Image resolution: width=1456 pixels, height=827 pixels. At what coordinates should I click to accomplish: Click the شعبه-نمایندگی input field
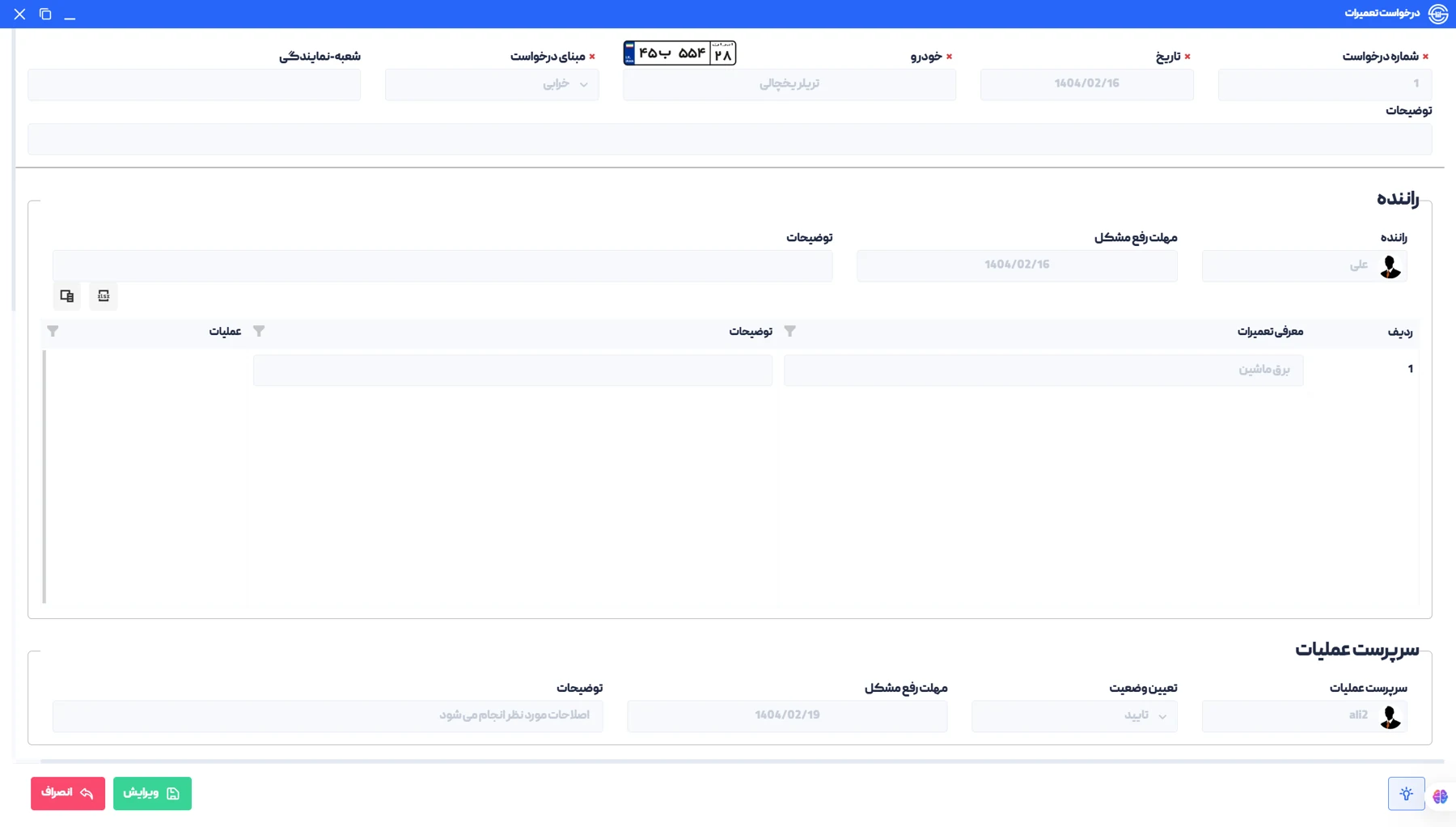tap(194, 84)
